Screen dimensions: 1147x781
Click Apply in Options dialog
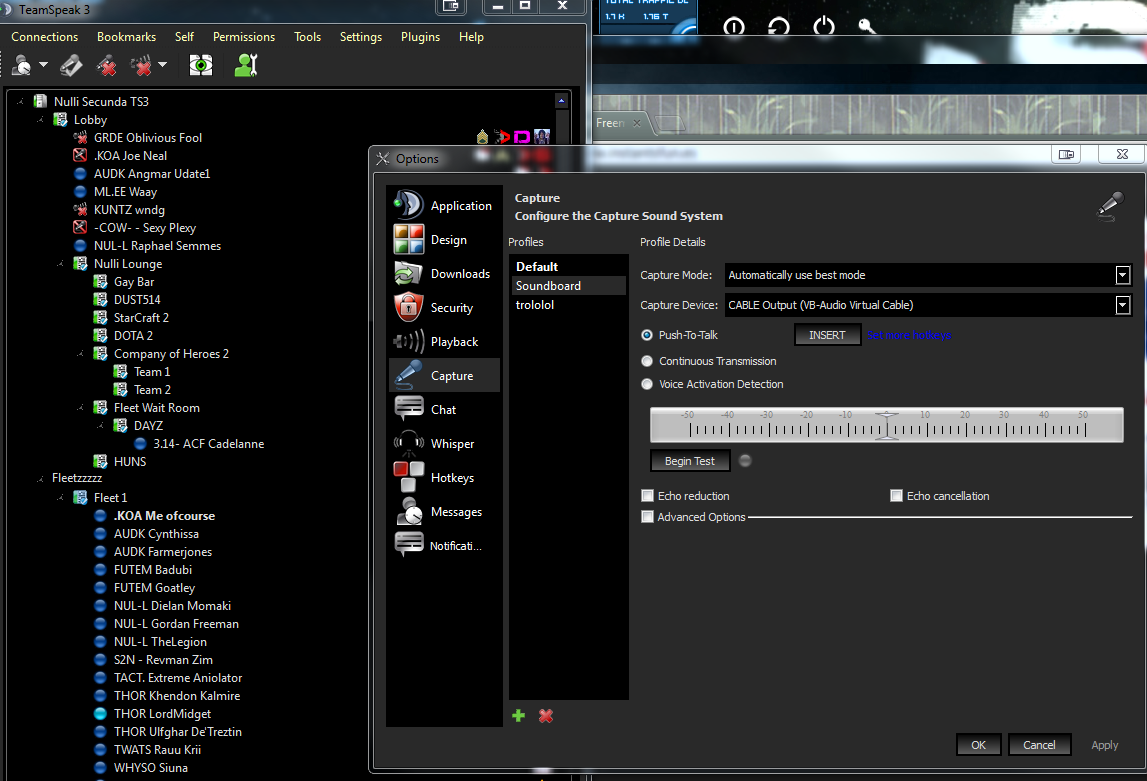(1105, 745)
